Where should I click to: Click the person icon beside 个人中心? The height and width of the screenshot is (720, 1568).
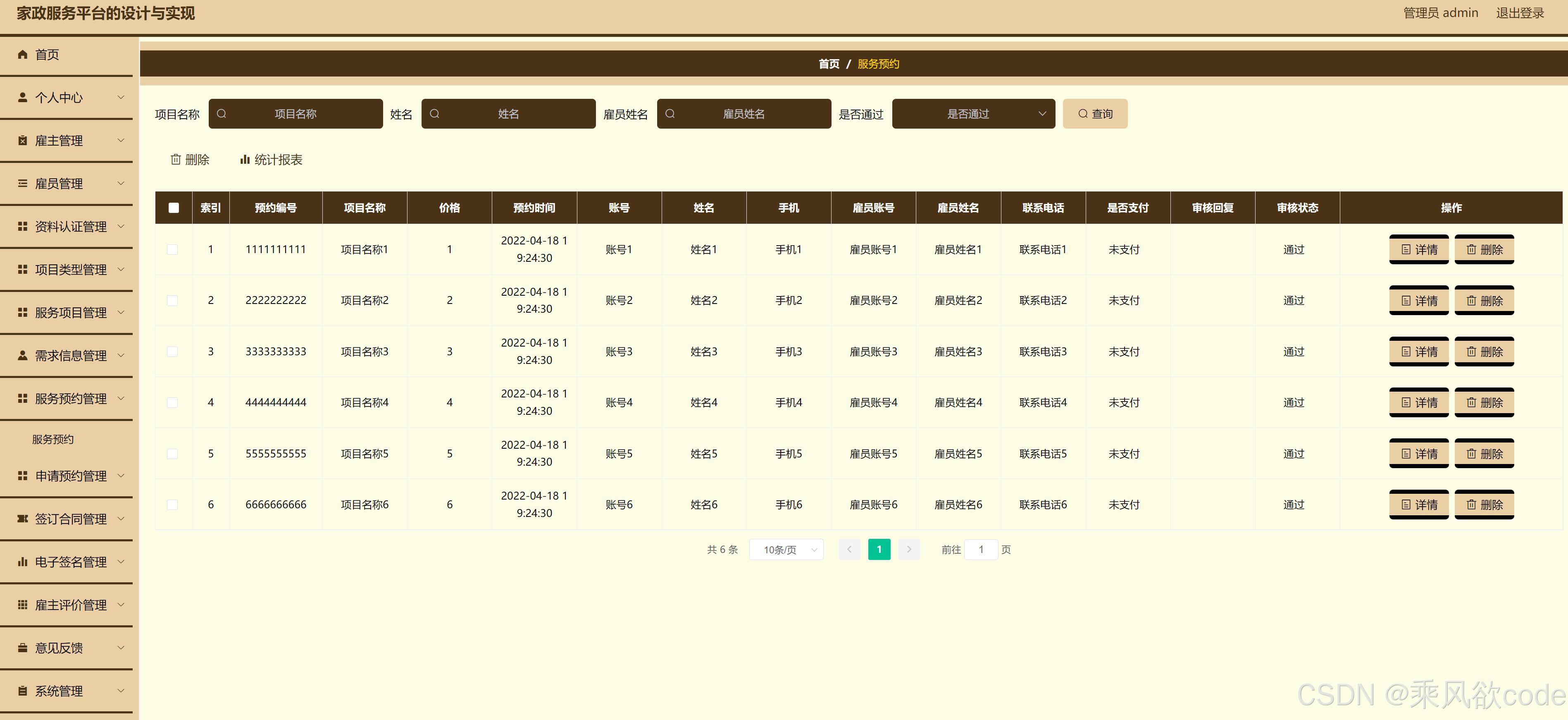coord(22,98)
